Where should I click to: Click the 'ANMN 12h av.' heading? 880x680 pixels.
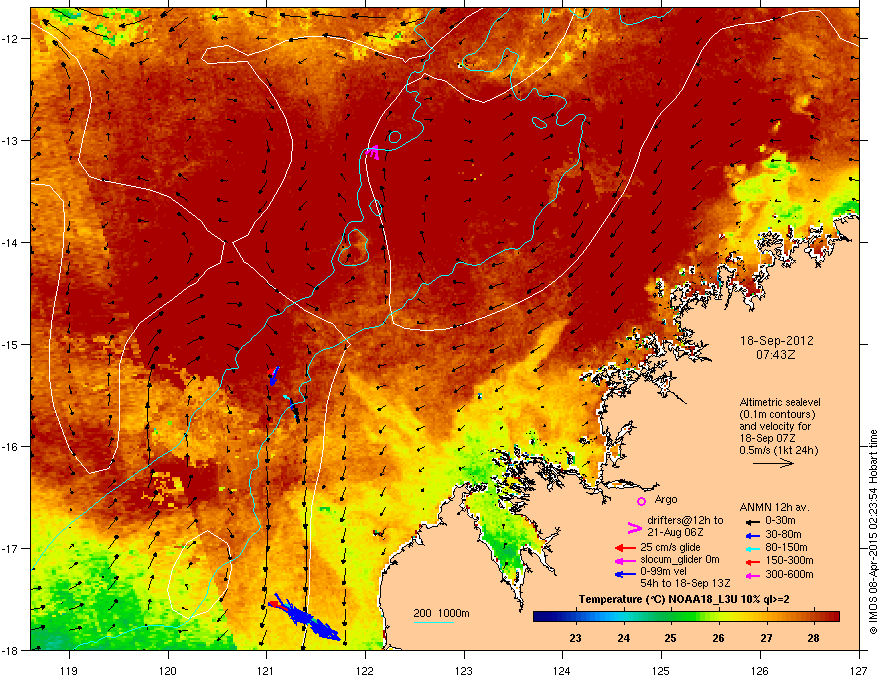click(x=774, y=507)
